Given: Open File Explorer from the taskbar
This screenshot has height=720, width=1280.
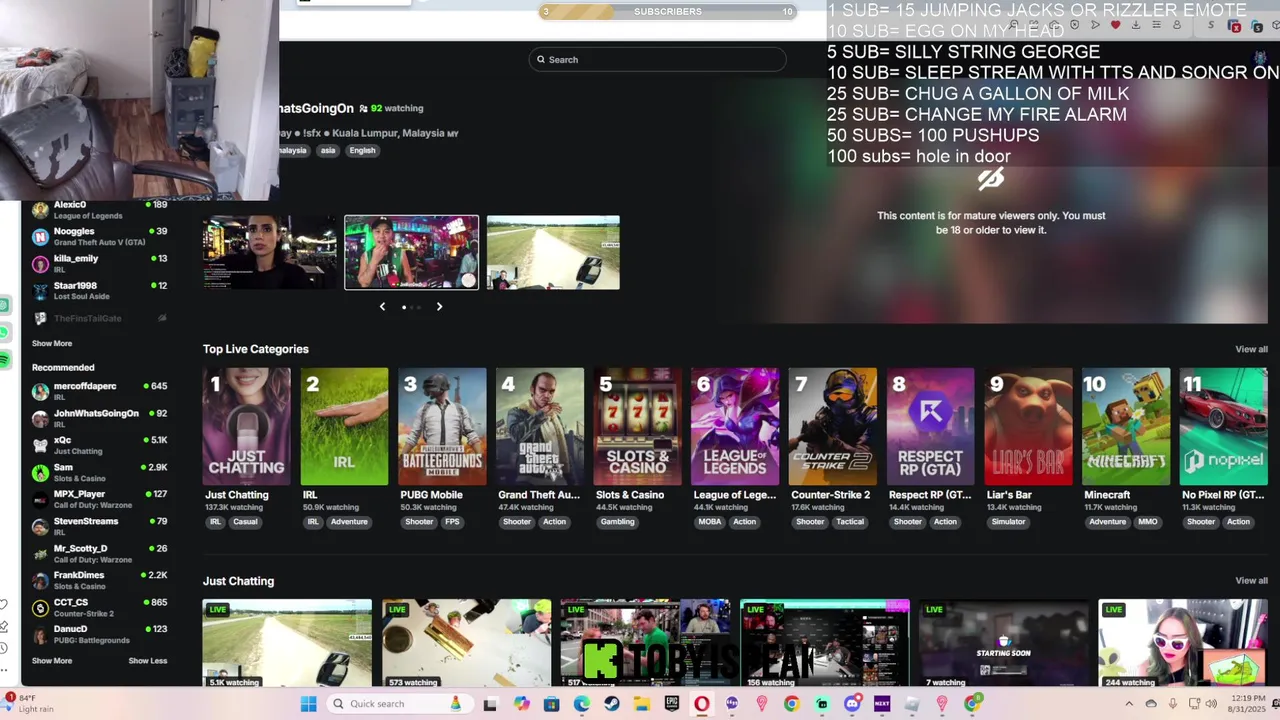Looking at the screenshot, I should click(x=641, y=704).
